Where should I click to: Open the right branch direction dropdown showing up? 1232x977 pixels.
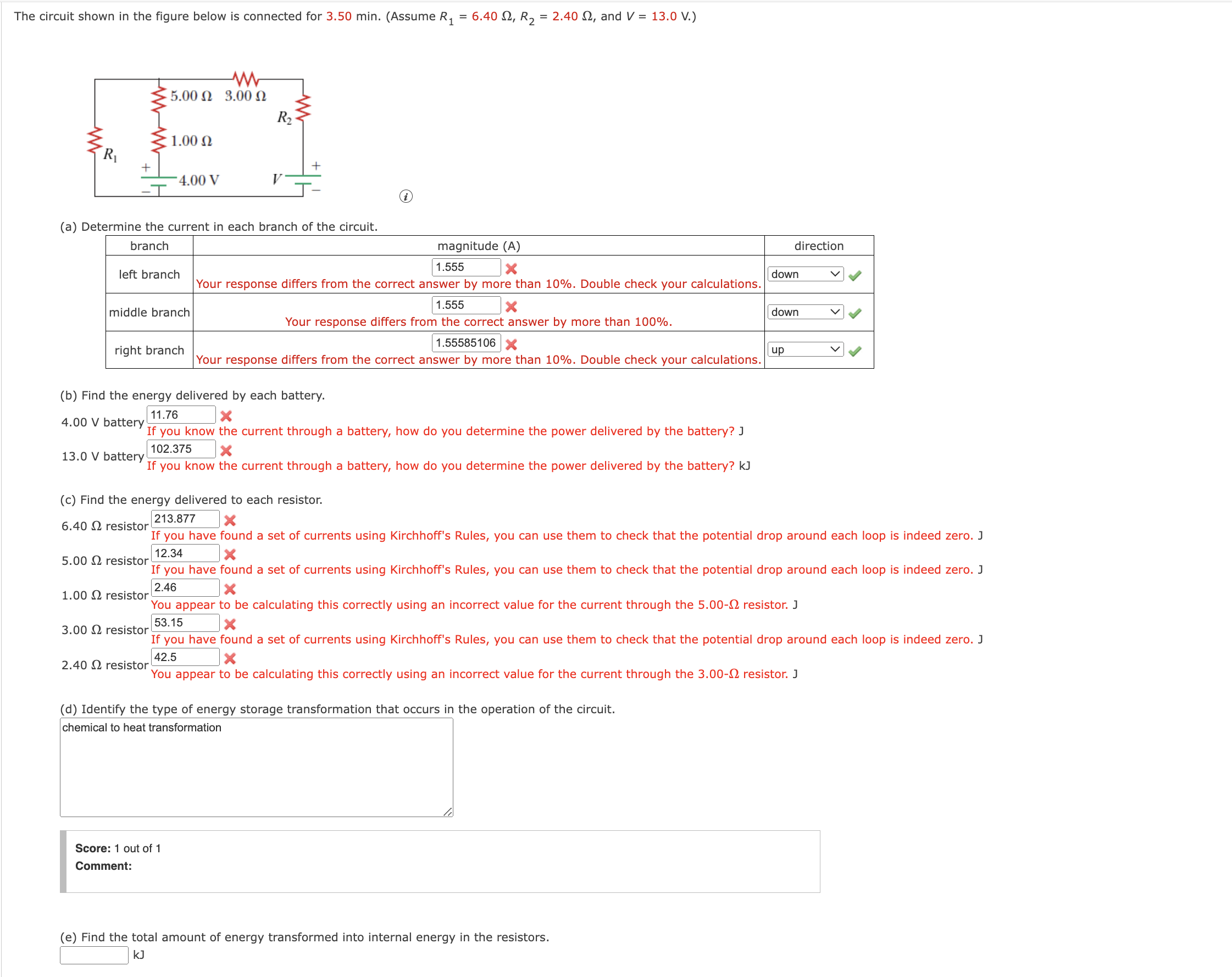(805, 349)
